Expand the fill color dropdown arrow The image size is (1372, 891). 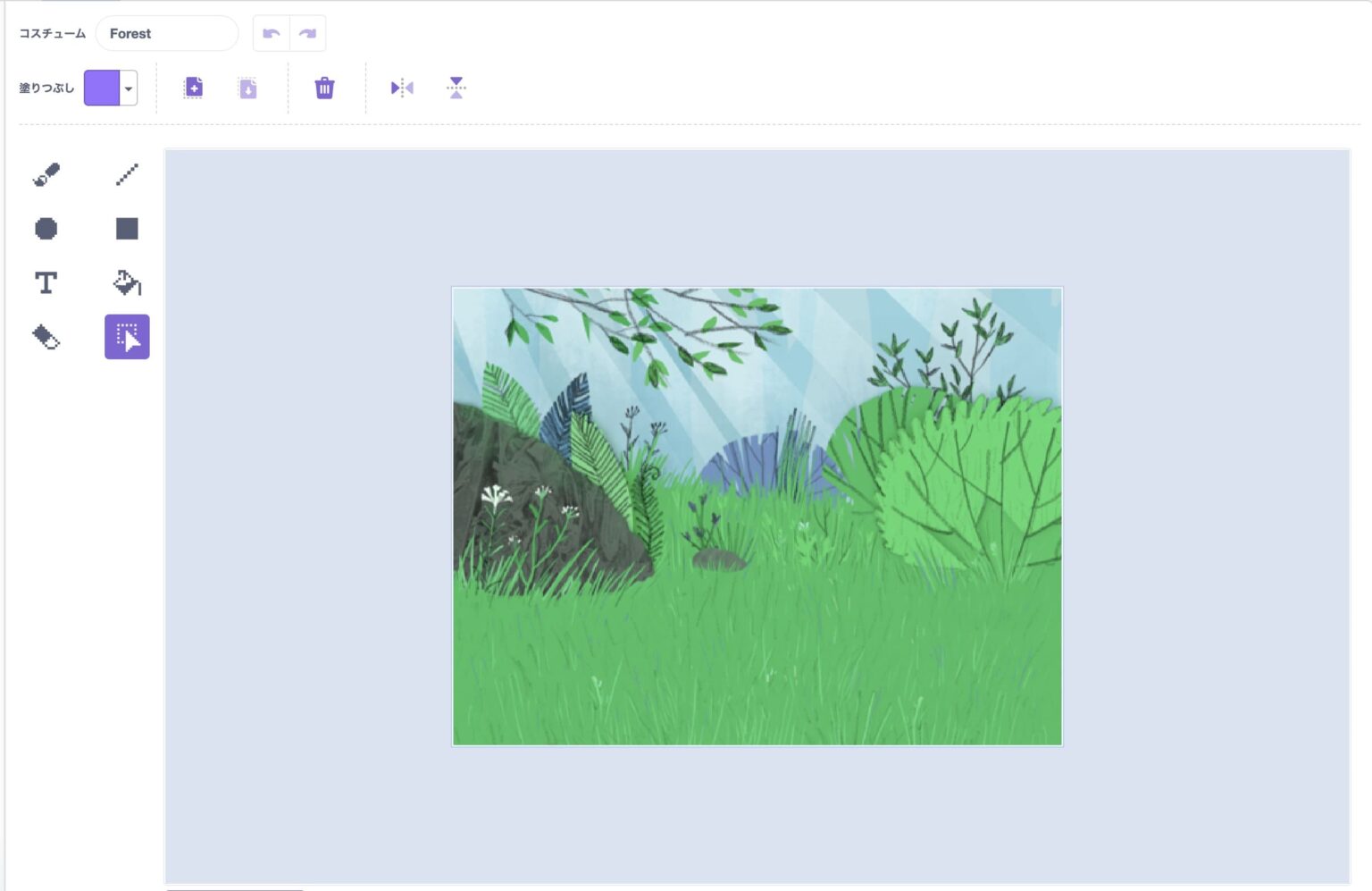coord(129,88)
